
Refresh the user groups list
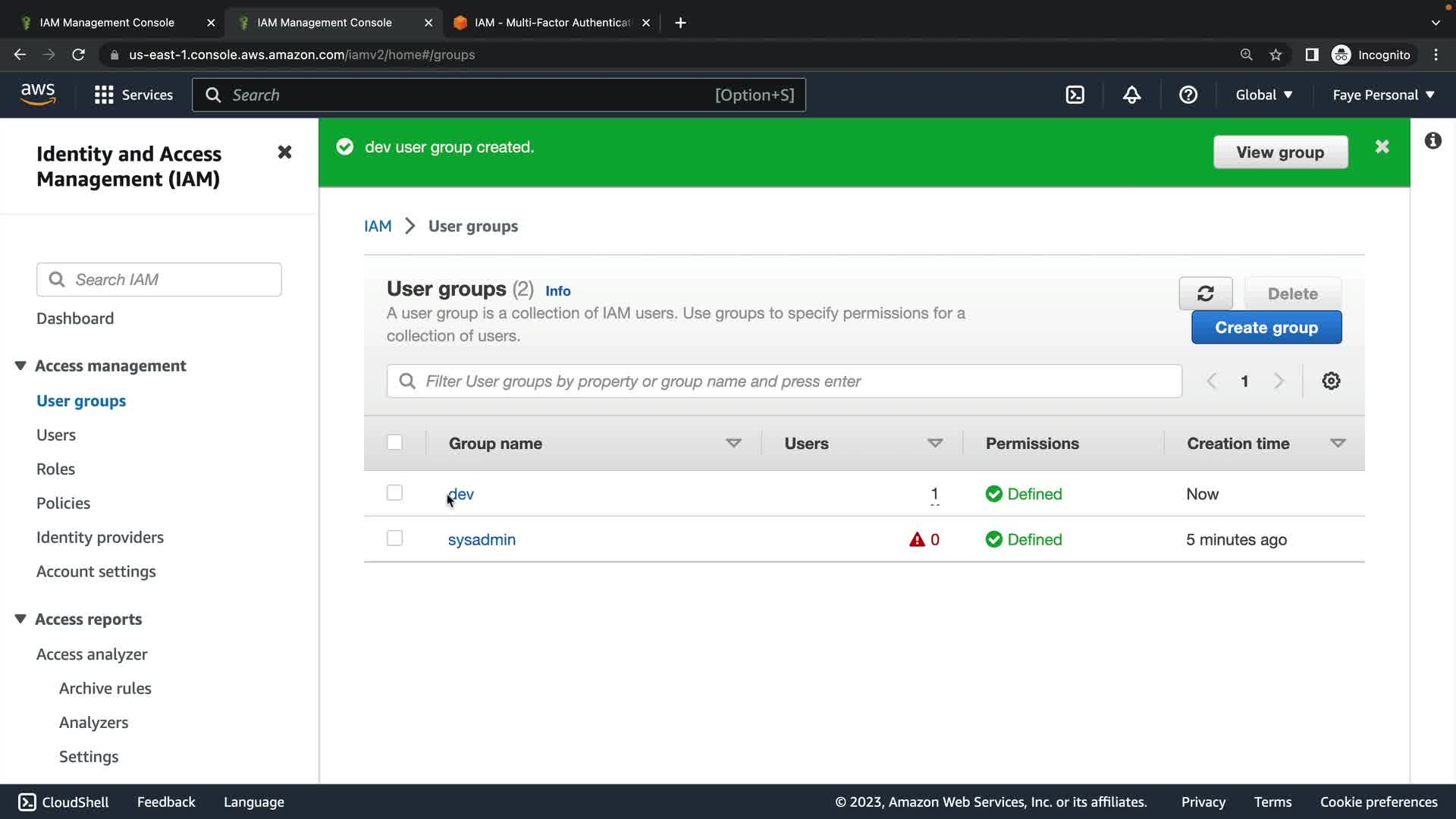click(x=1205, y=293)
